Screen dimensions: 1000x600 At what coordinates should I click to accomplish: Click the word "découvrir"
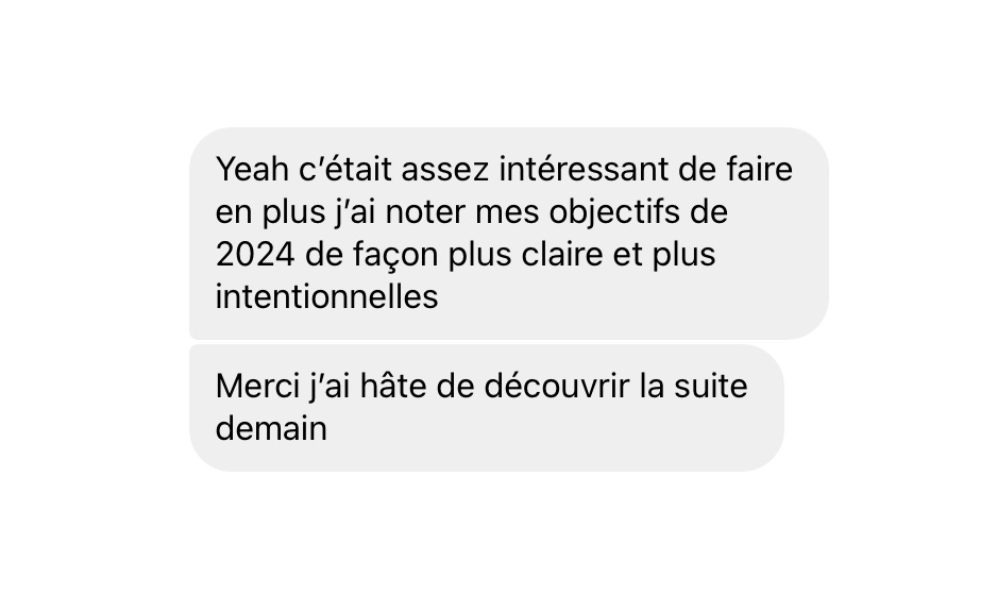[557, 386]
